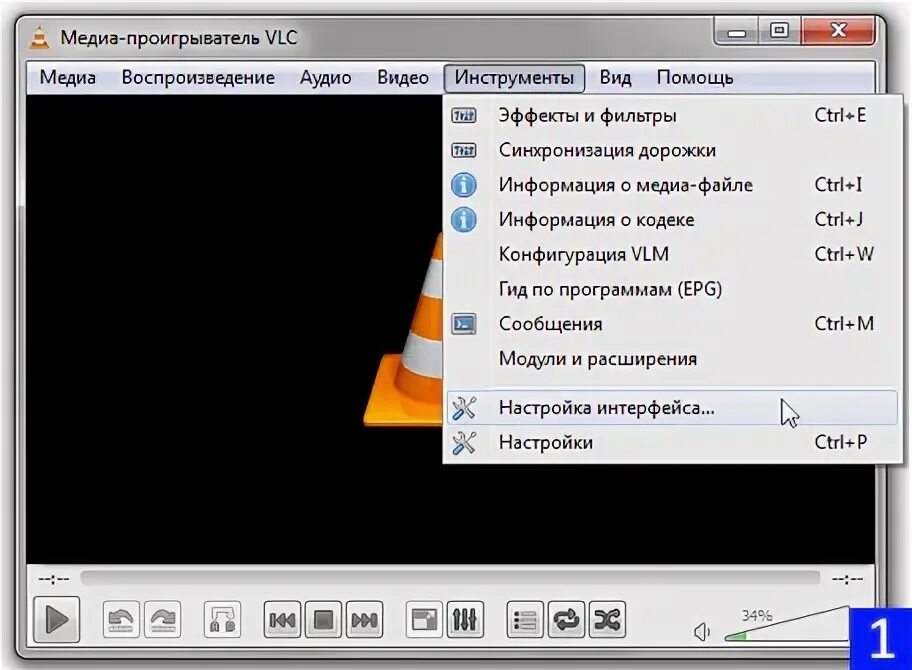The image size is (912, 670).
Task: Click the Play button
Action: pyautogui.click(x=56, y=619)
